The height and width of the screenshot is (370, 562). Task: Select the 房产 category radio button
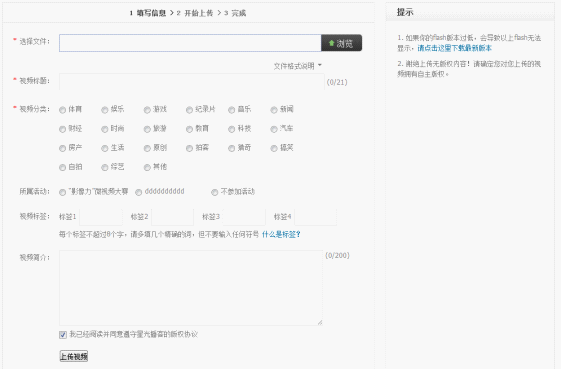pos(62,148)
